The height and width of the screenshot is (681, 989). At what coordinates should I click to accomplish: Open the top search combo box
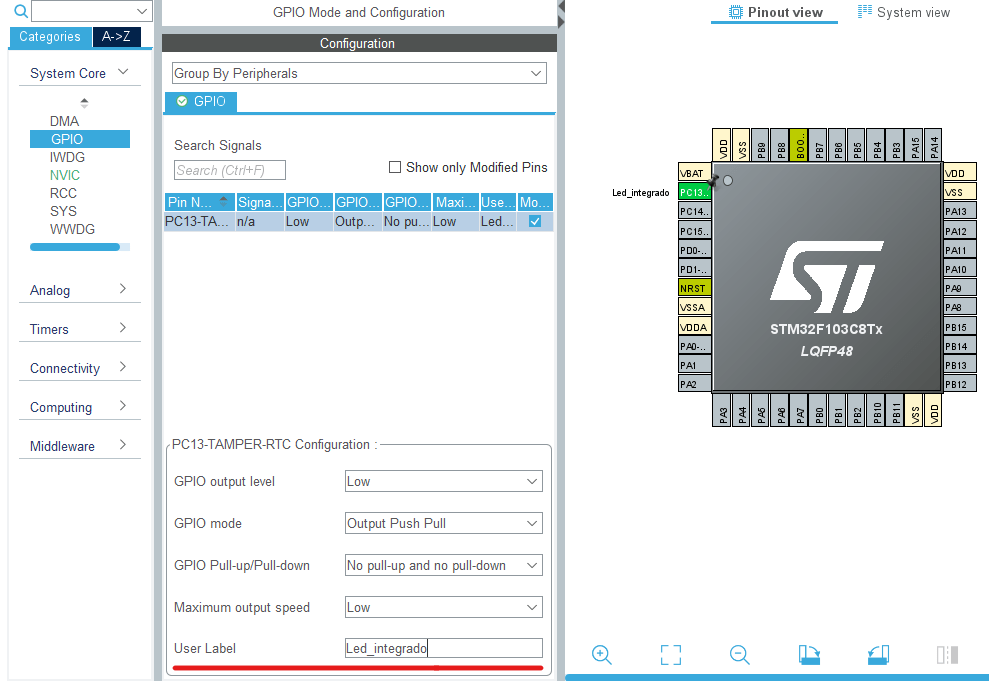click(91, 11)
